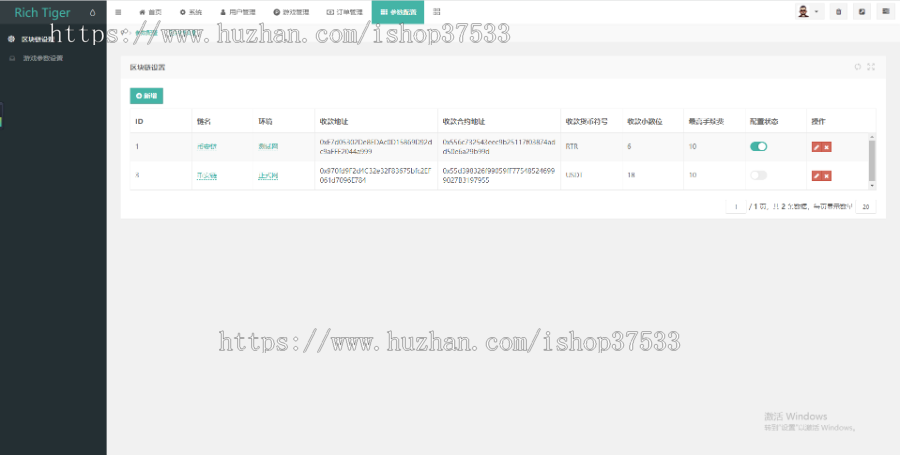Click the alias link in the USDT row
The height and width of the screenshot is (455, 900).
coord(207,176)
